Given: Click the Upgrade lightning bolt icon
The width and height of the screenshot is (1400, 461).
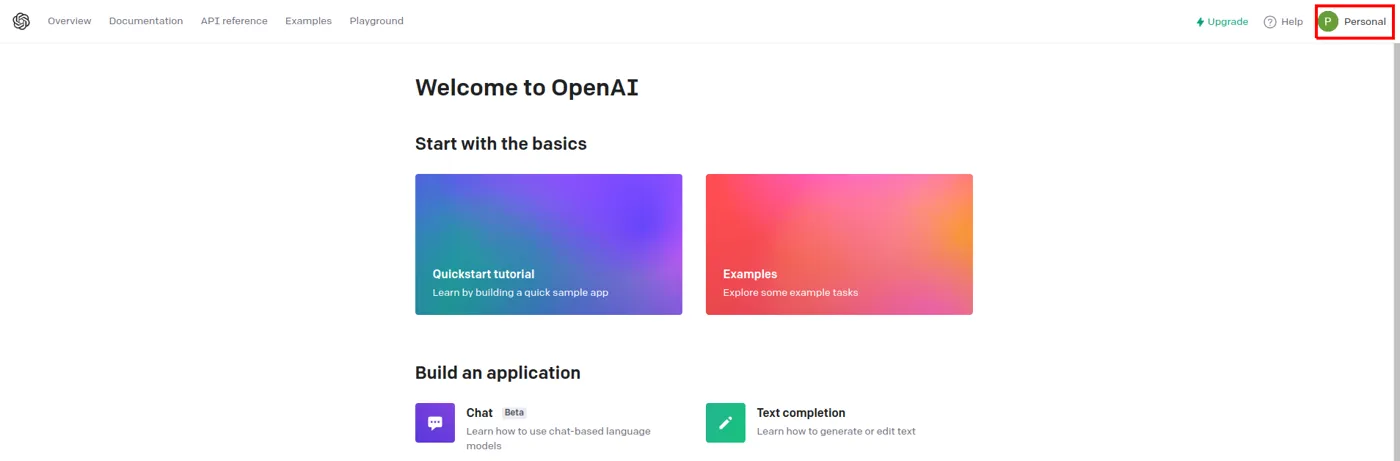Looking at the screenshot, I should coord(1200,22).
